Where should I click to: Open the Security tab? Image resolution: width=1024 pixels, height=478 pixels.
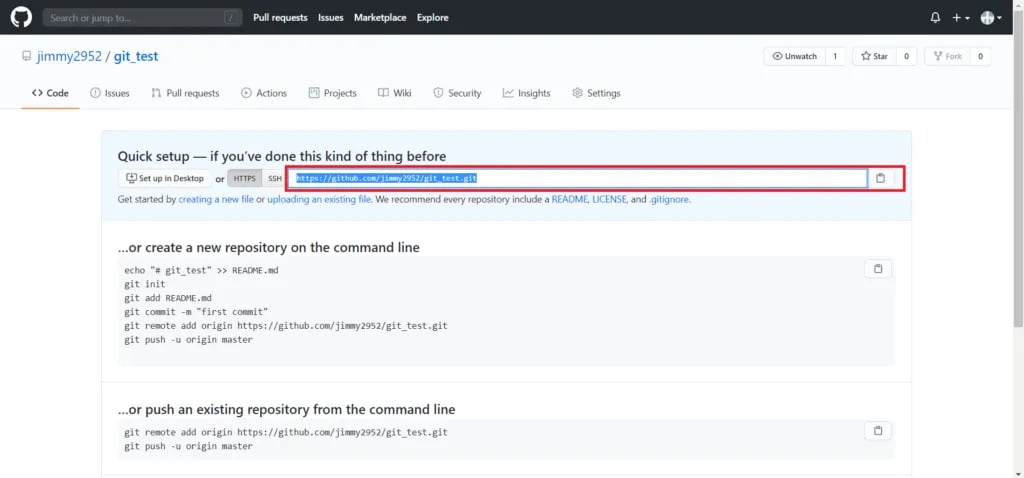point(457,93)
